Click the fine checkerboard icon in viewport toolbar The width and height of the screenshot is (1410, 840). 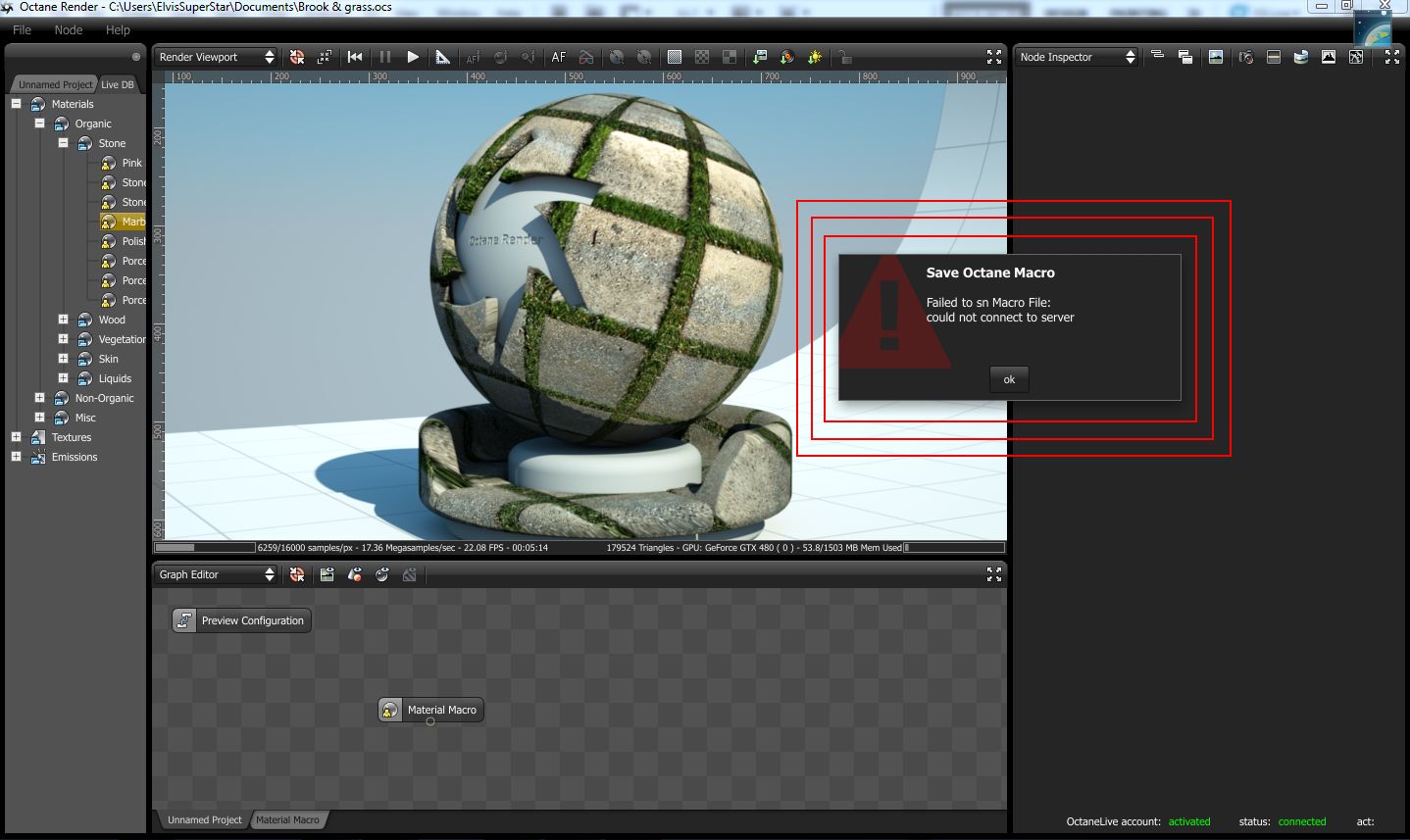tap(675, 57)
